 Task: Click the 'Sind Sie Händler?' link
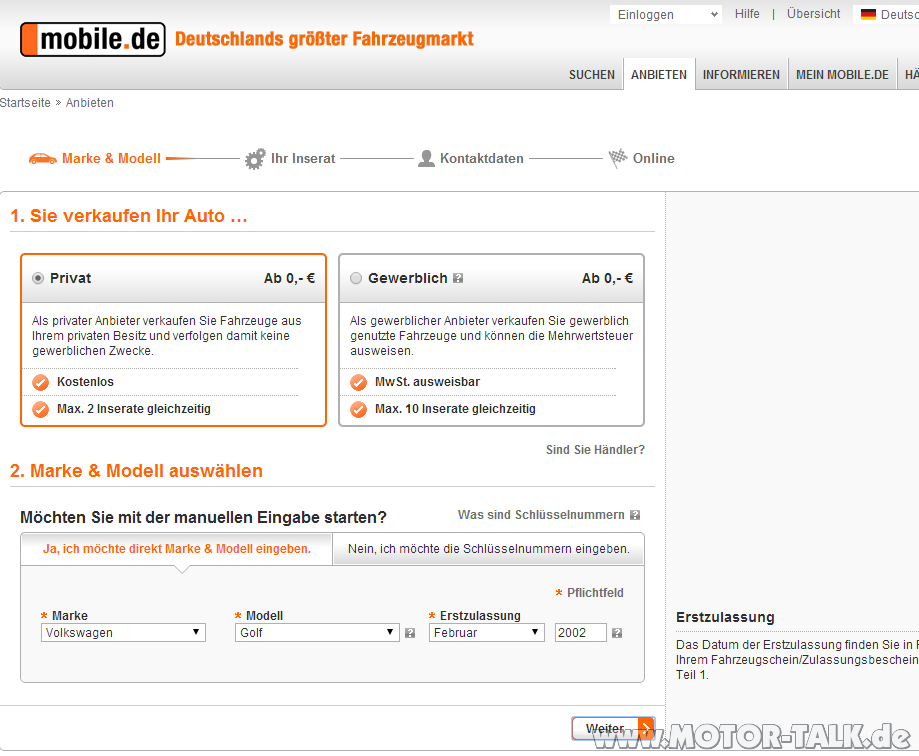[x=595, y=450]
